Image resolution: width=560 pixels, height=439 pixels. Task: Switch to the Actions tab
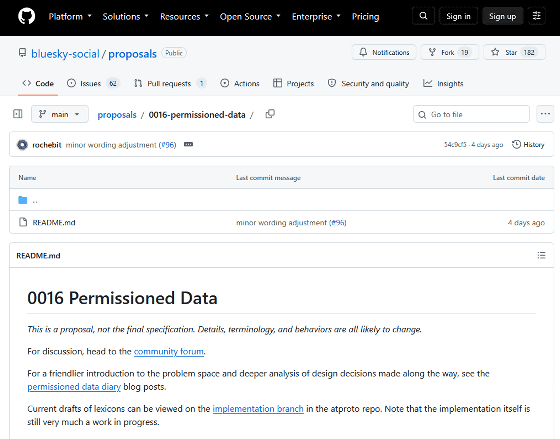pos(240,83)
